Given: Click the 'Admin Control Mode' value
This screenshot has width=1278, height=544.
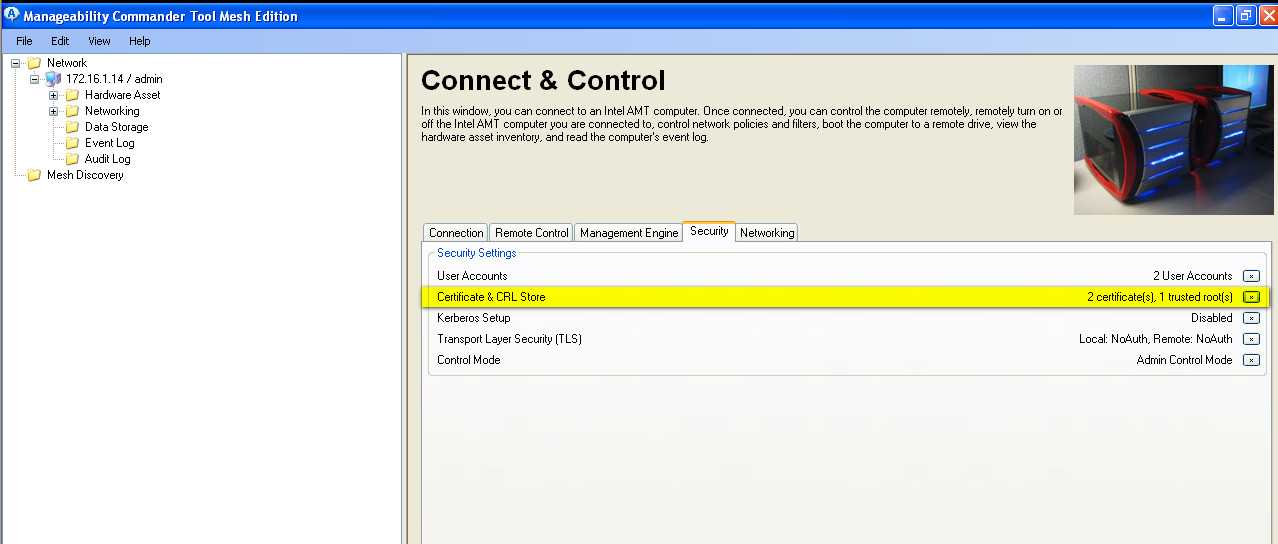Looking at the screenshot, I should (1185, 360).
